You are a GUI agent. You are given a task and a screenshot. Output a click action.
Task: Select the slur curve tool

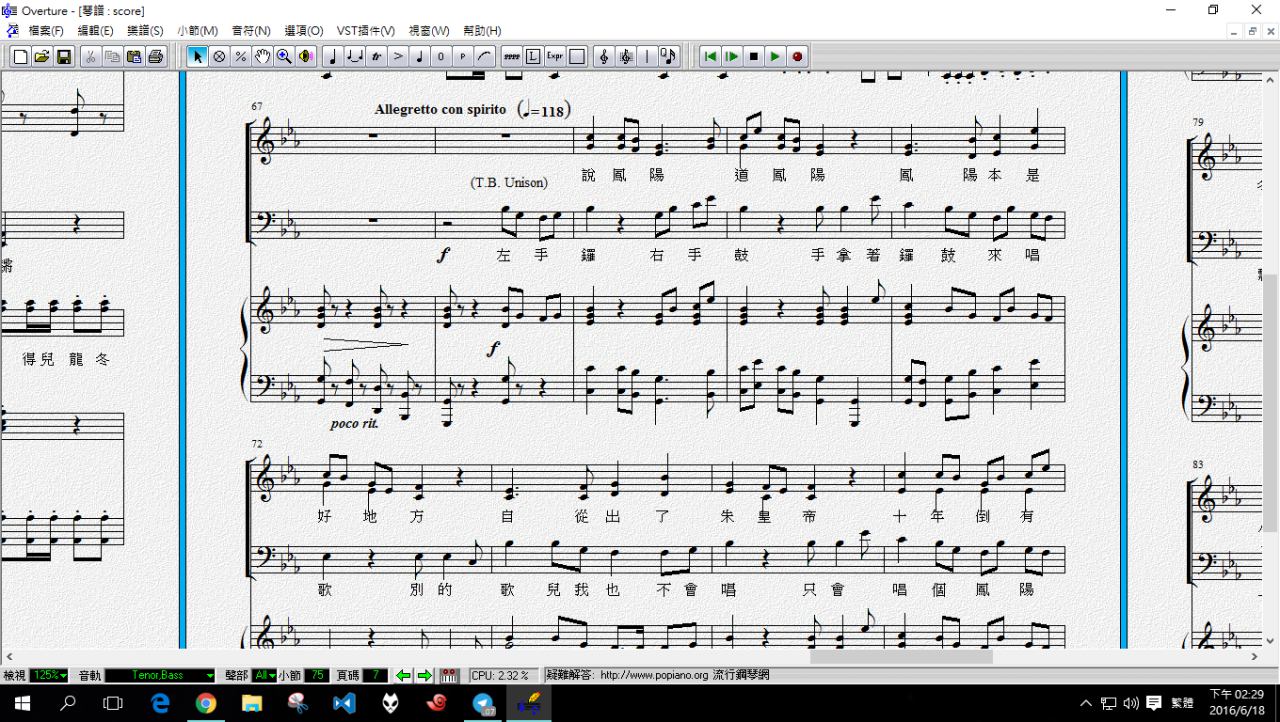tap(485, 57)
